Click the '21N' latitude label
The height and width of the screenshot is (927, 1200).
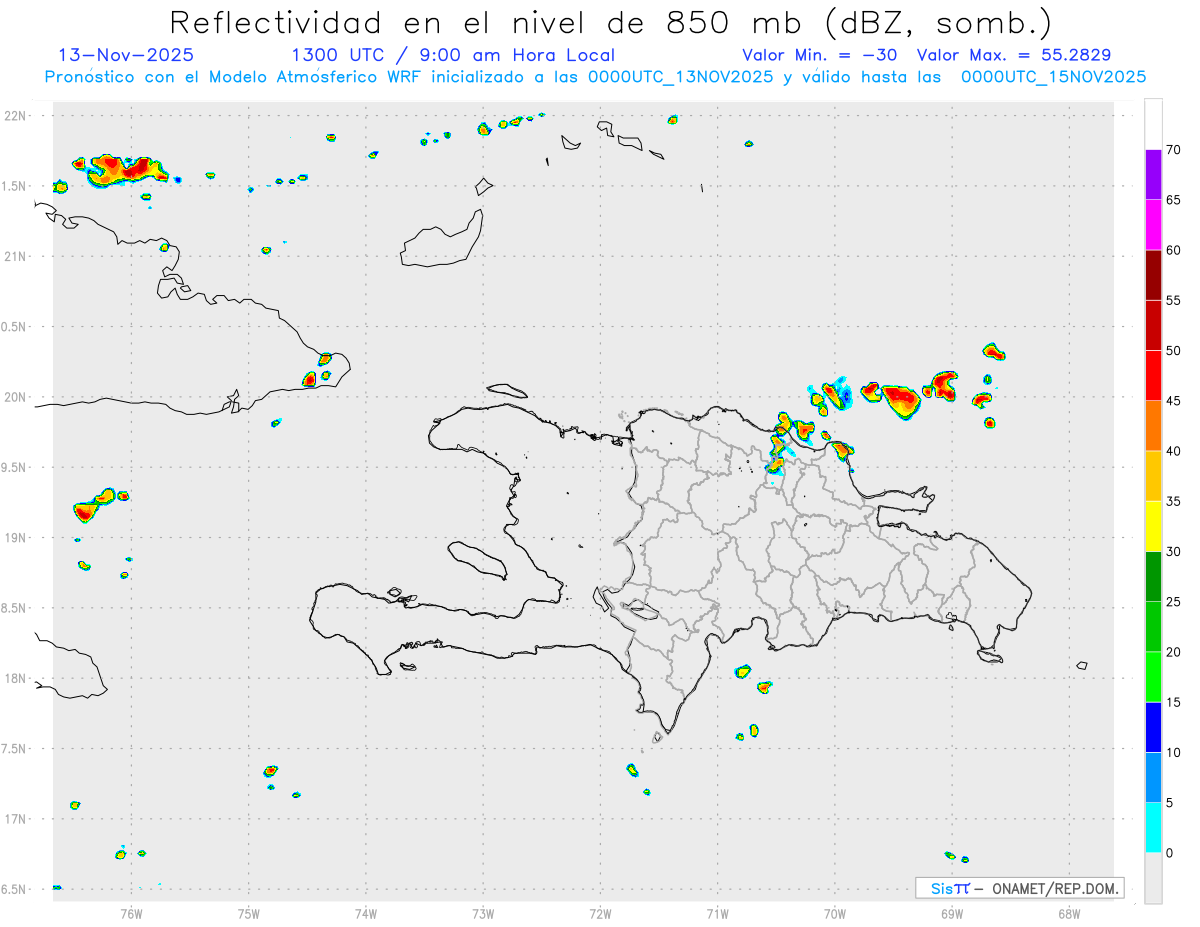click(x=17, y=256)
